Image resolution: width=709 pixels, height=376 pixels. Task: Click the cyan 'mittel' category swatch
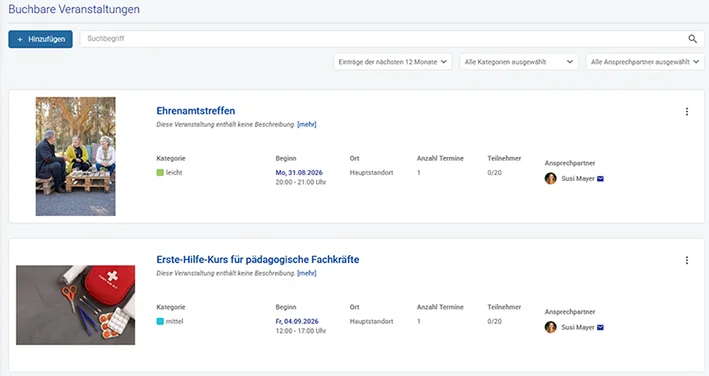pyautogui.click(x=160, y=321)
